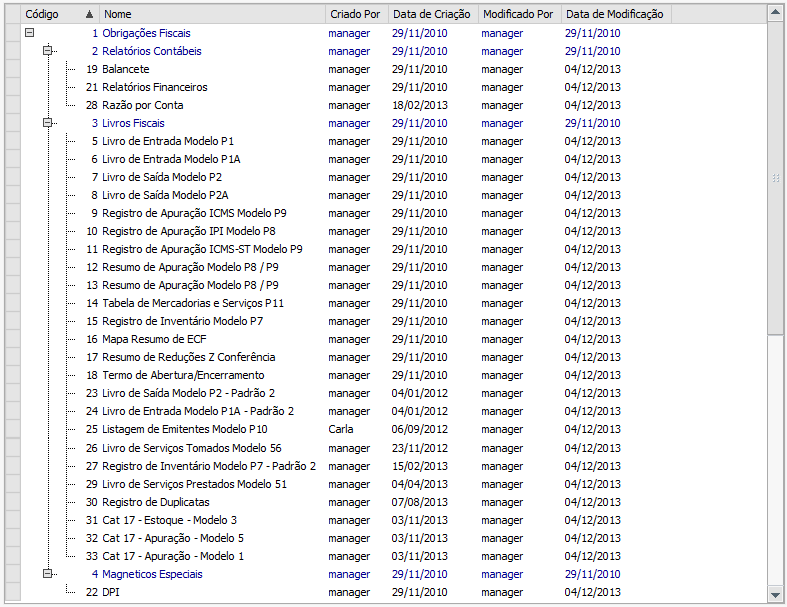Screen dimensions: 787x607
Task: Sort by the Código column header
Action: 60,14
